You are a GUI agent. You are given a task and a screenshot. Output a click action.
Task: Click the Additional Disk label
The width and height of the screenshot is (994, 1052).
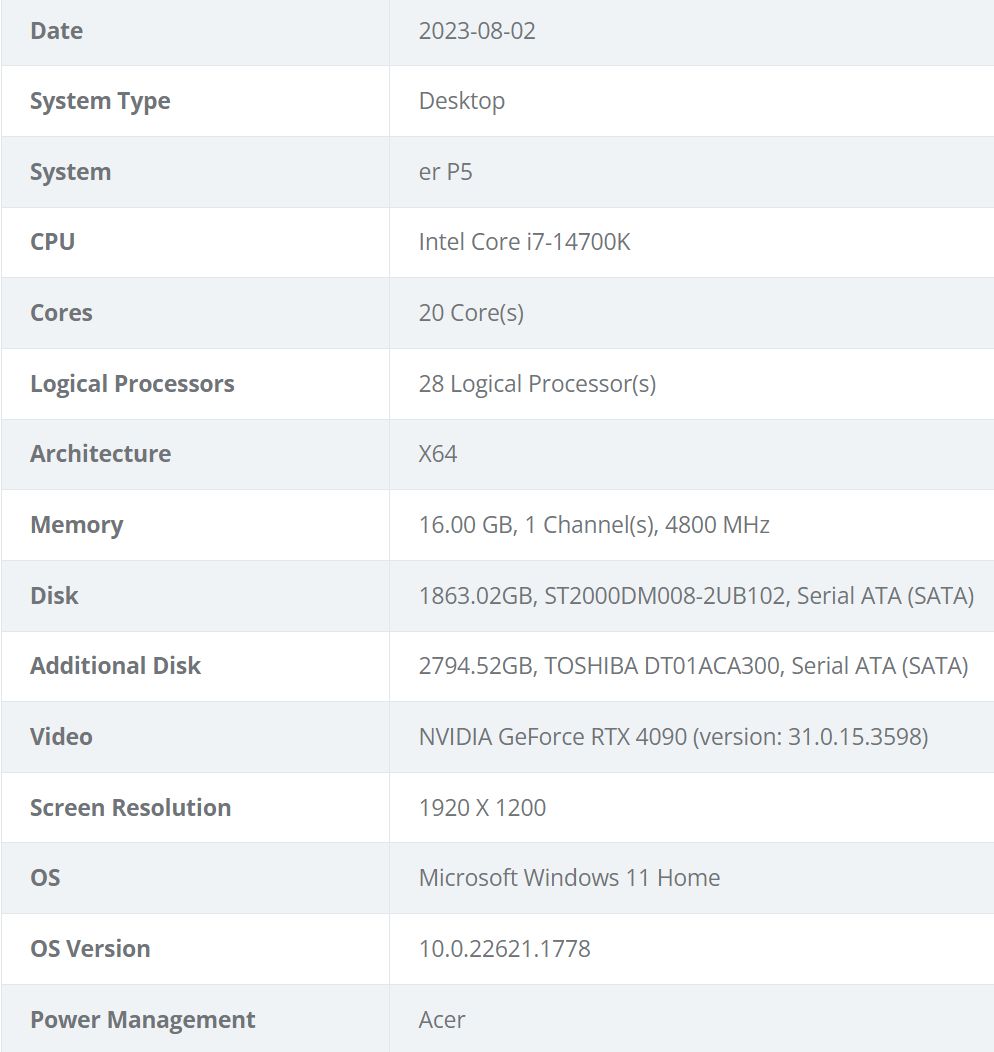coord(115,666)
